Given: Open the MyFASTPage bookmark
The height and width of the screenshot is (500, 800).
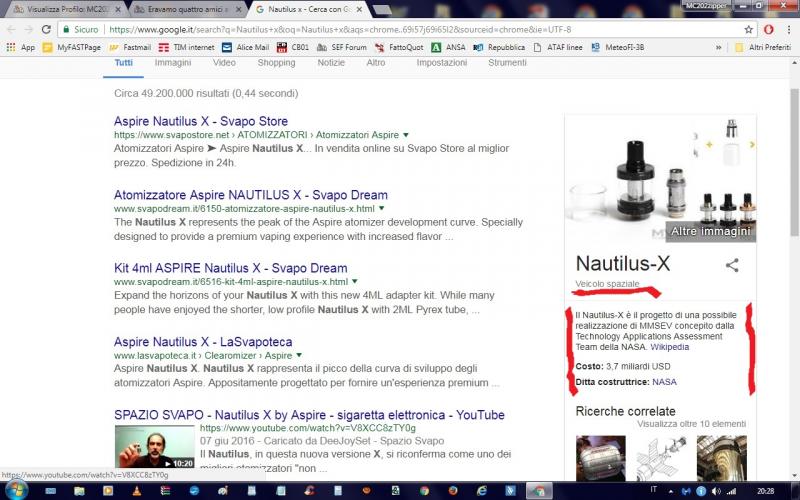Looking at the screenshot, I should 72,47.
